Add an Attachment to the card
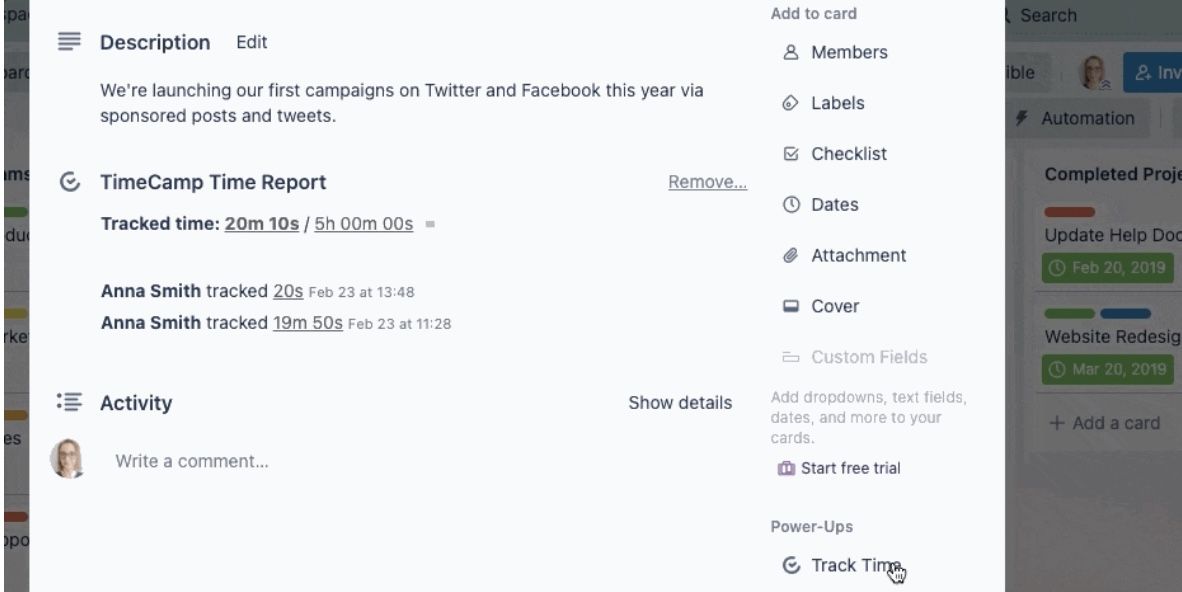1182x592 pixels. click(x=858, y=256)
